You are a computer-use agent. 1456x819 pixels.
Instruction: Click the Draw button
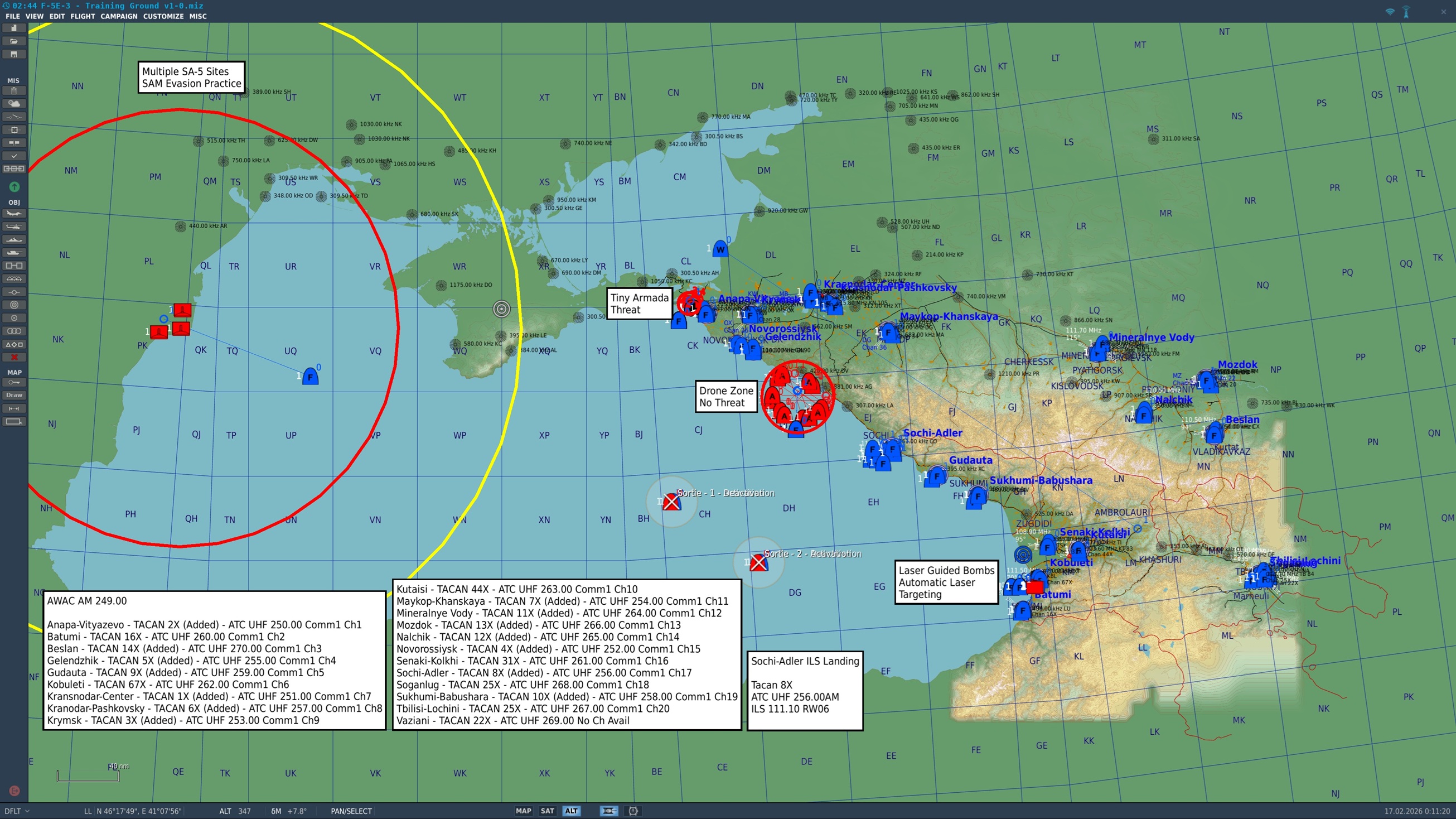[14, 396]
